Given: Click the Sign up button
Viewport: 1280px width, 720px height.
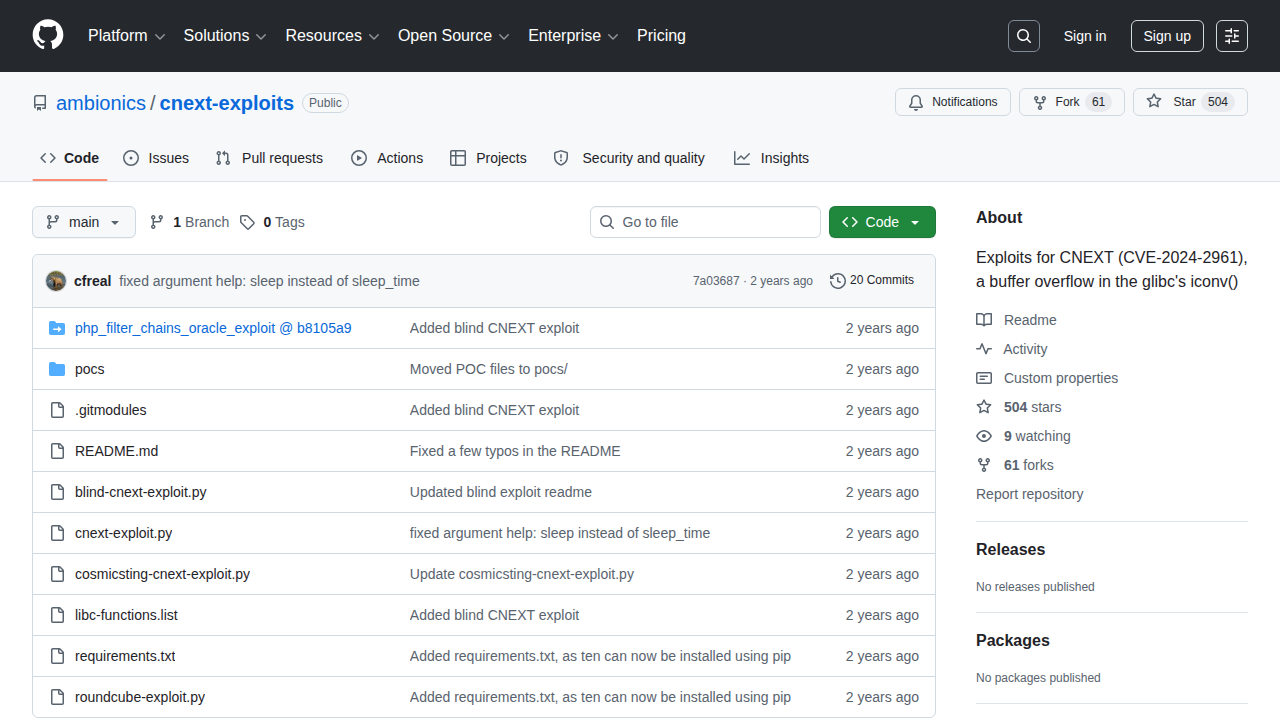Looking at the screenshot, I should pos(1167,36).
